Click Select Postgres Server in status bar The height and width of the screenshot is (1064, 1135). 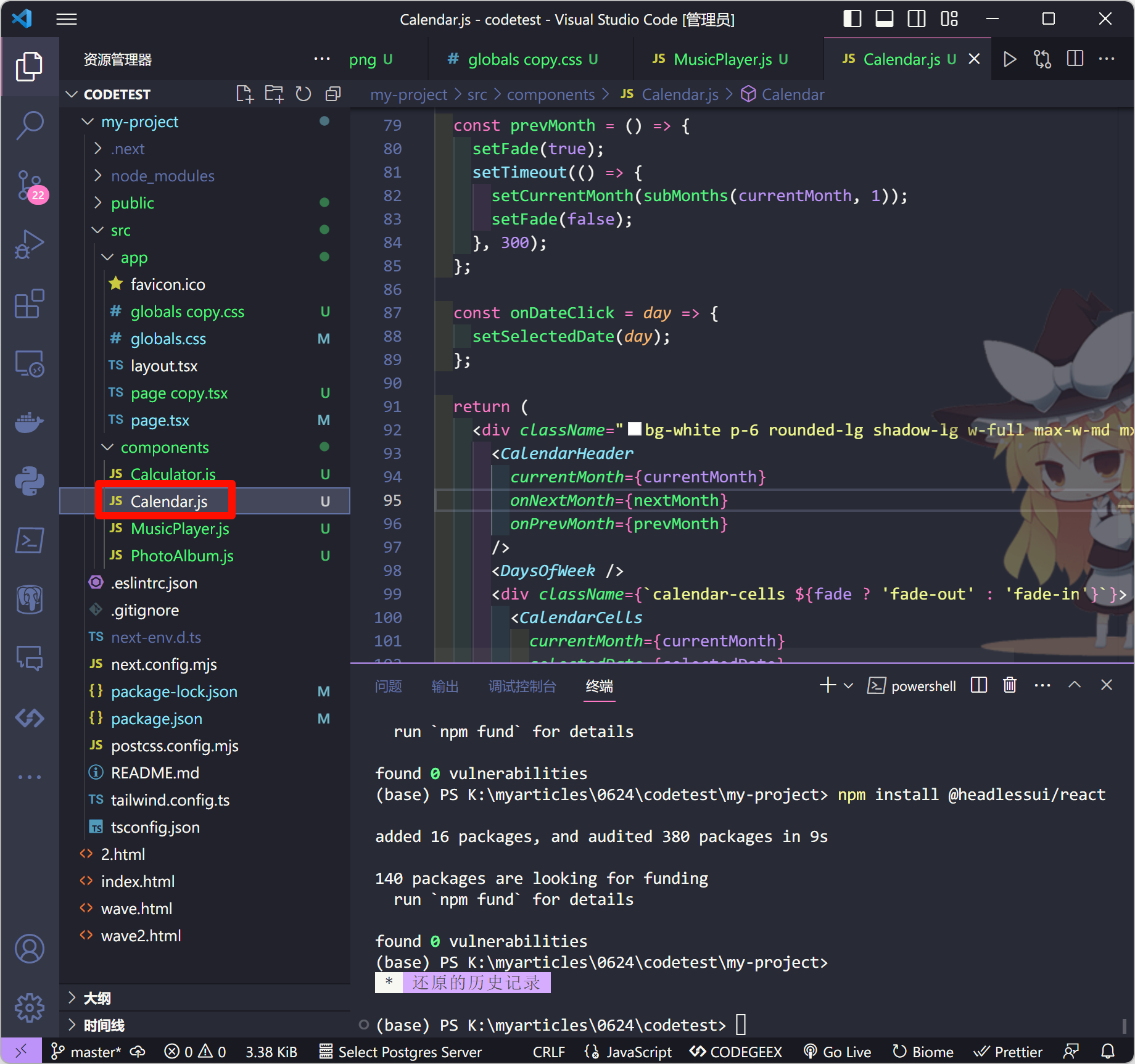[x=400, y=1052]
